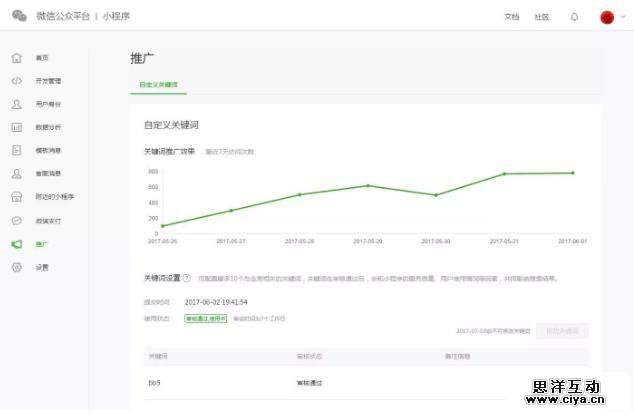634x415 pixels.
Task: Switch to the 自定义关键词 tab
Action: pyautogui.click(x=158, y=85)
